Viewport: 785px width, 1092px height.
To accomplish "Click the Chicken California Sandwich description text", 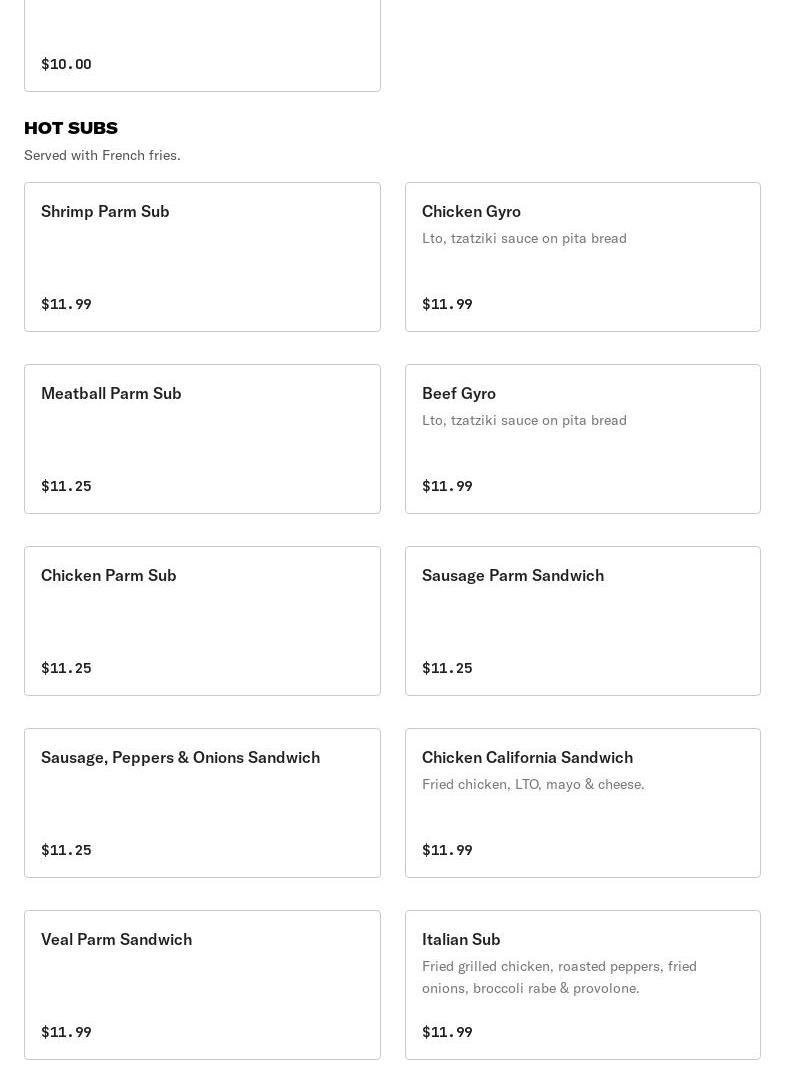I will point(533,784).
